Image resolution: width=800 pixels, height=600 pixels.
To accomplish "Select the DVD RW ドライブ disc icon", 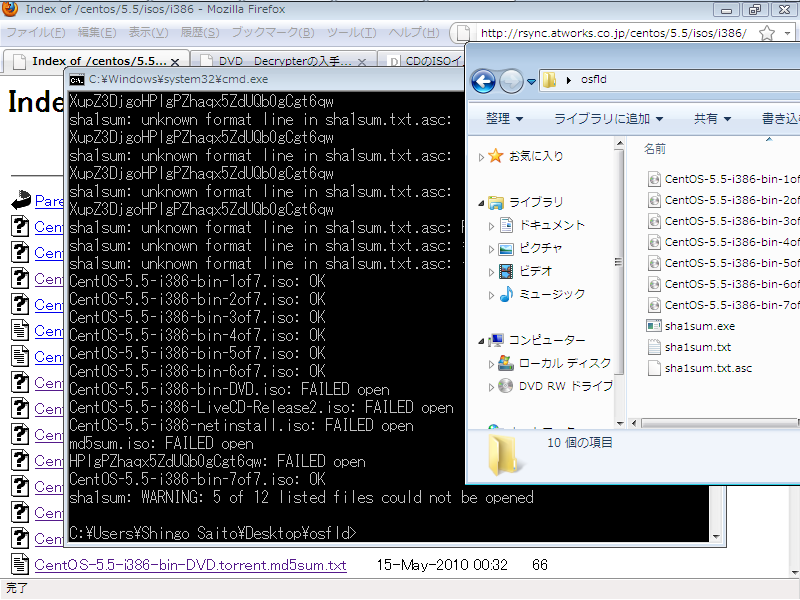I will pyautogui.click(x=505, y=386).
